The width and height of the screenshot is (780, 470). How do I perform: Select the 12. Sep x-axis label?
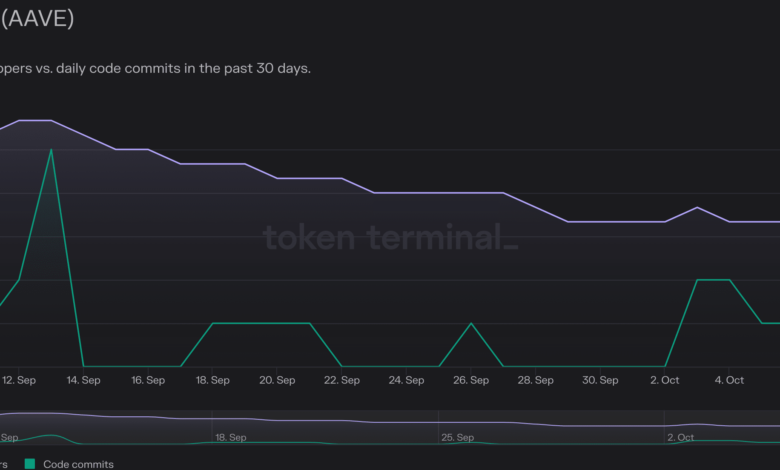pos(19,380)
